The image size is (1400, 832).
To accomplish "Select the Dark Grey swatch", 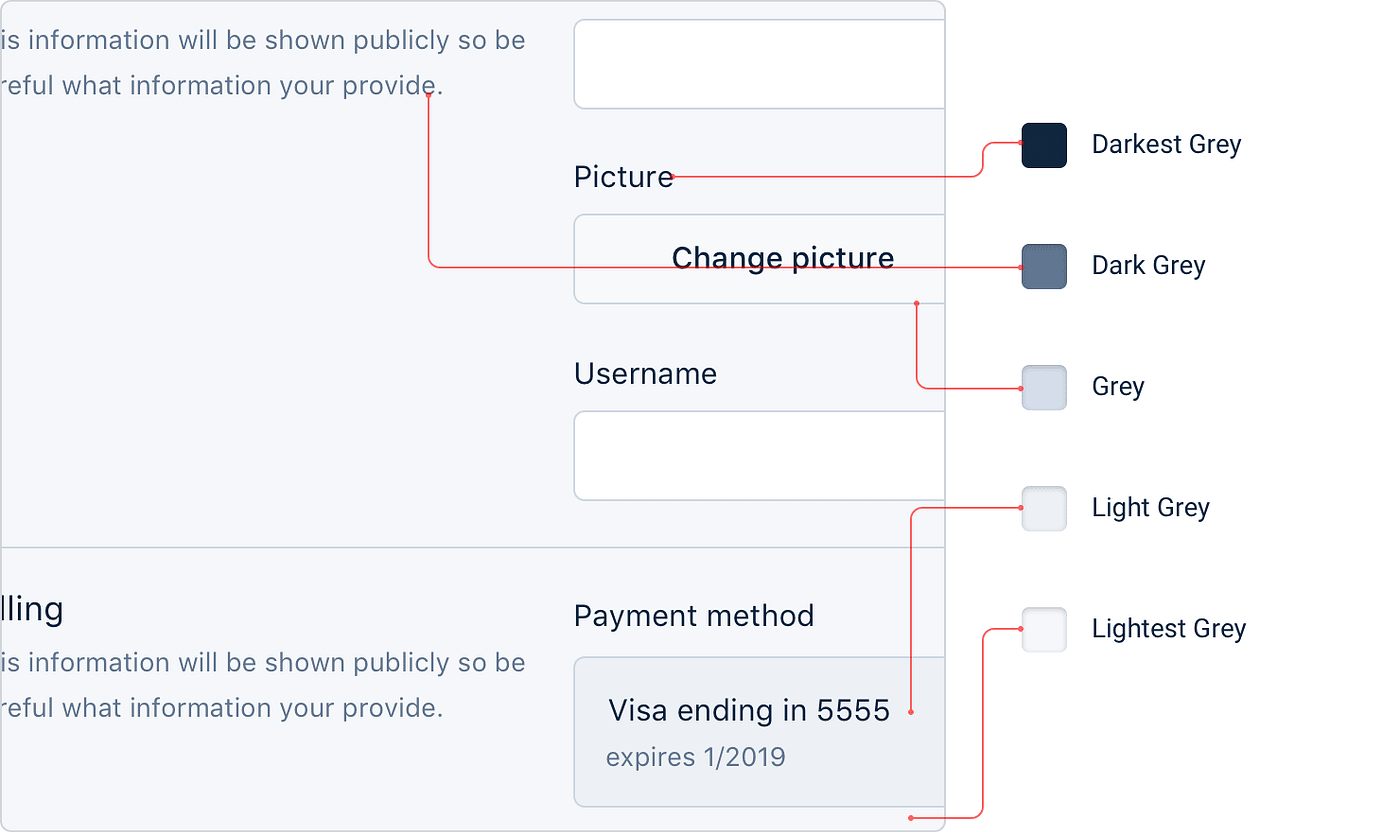I will point(1044,266).
